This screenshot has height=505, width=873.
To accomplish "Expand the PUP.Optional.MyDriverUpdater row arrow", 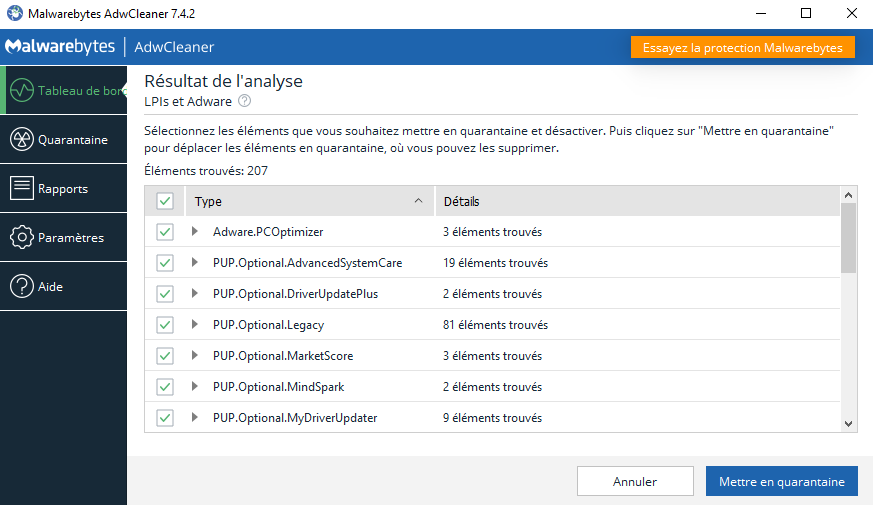I will coord(194,417).
